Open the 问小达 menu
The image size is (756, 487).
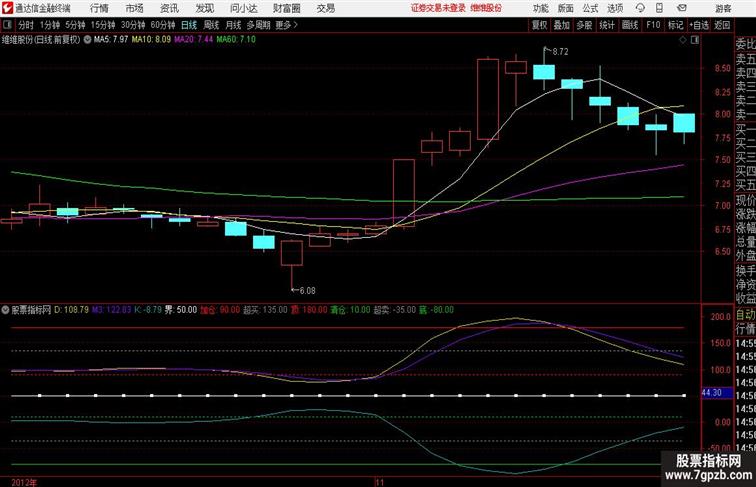click(243, 8)
